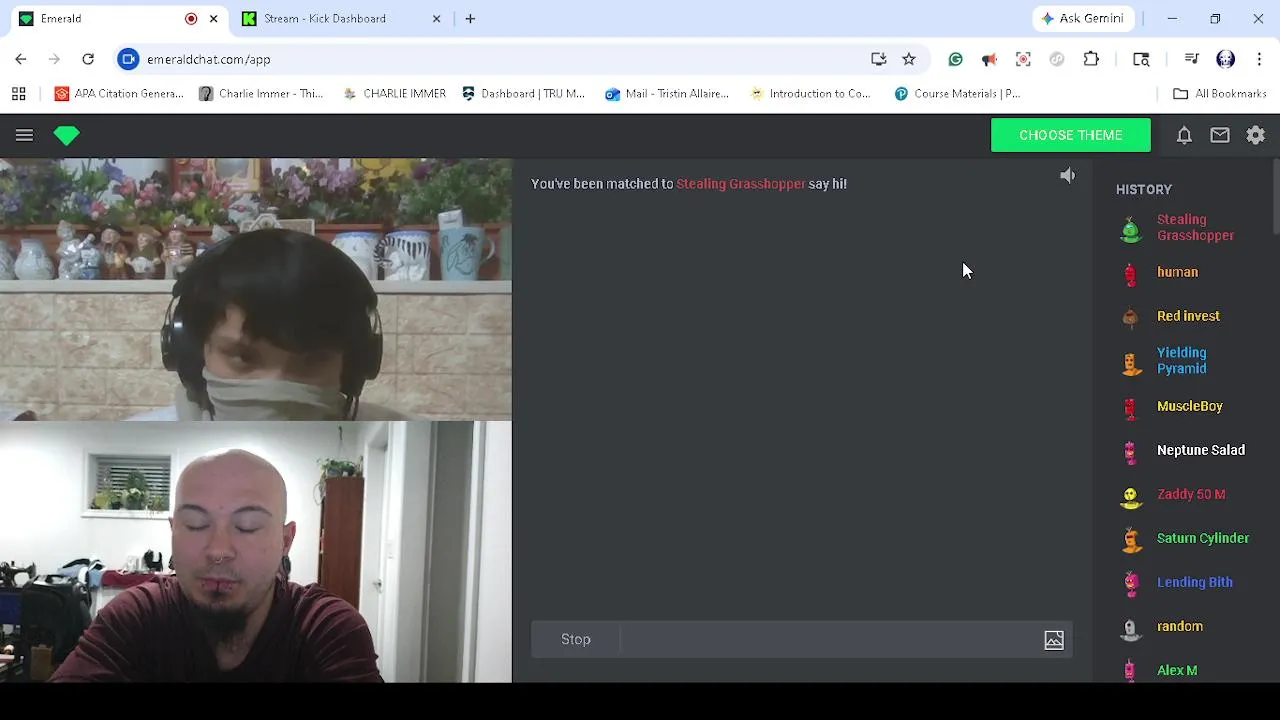Screen dimensions: 1280x720
Task: Open the Grammarly extension icon
Action: click(x=956, y=59)
